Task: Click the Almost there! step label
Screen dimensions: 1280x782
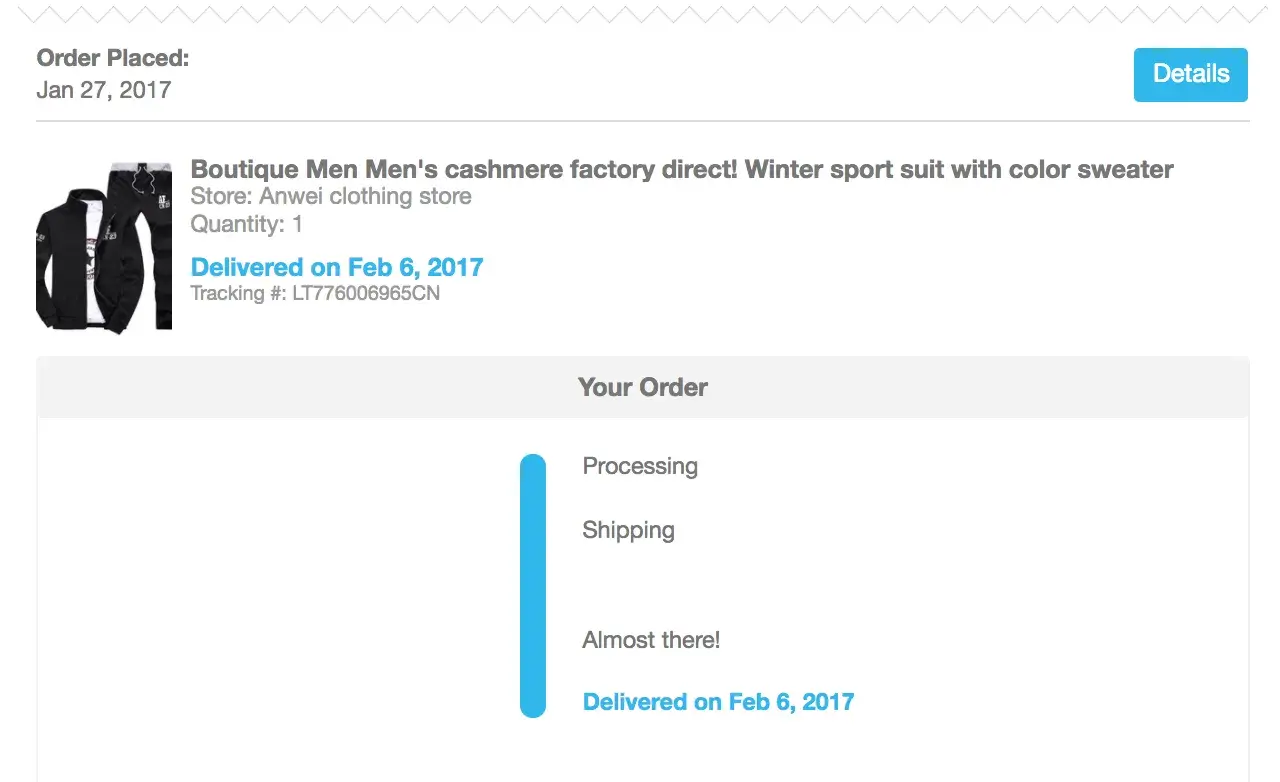Action: [651, 640]
